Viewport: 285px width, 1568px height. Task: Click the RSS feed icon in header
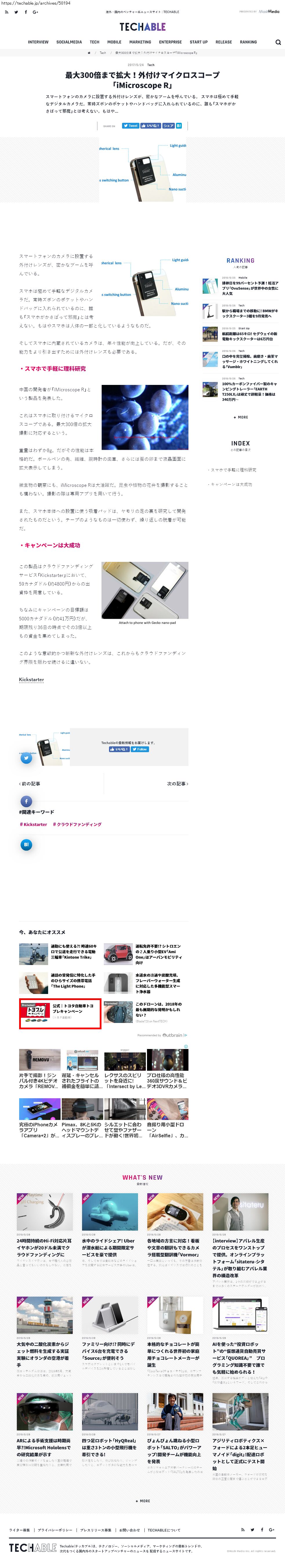(x=7, y=12)
